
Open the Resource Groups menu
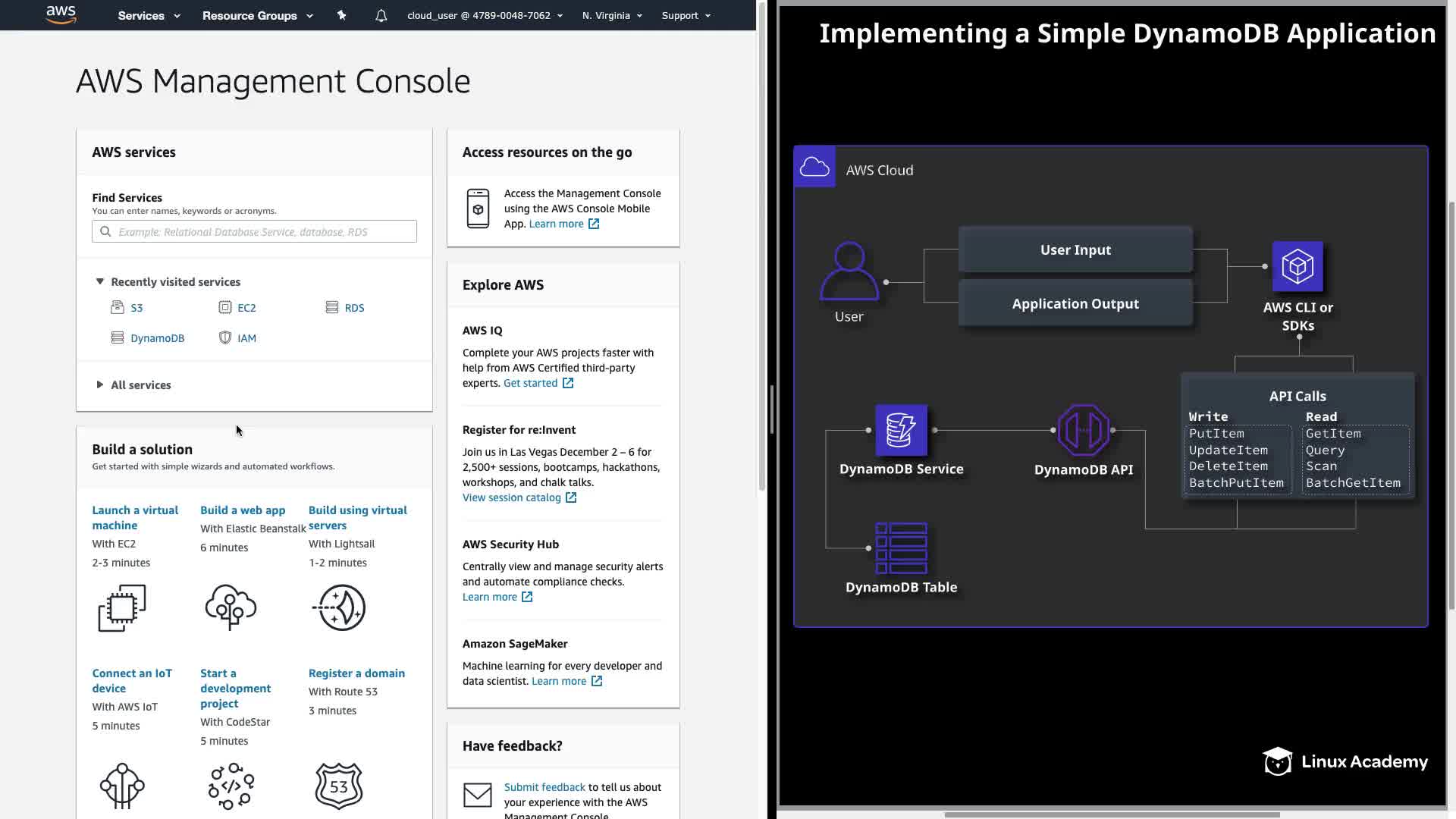click(257, 15)
